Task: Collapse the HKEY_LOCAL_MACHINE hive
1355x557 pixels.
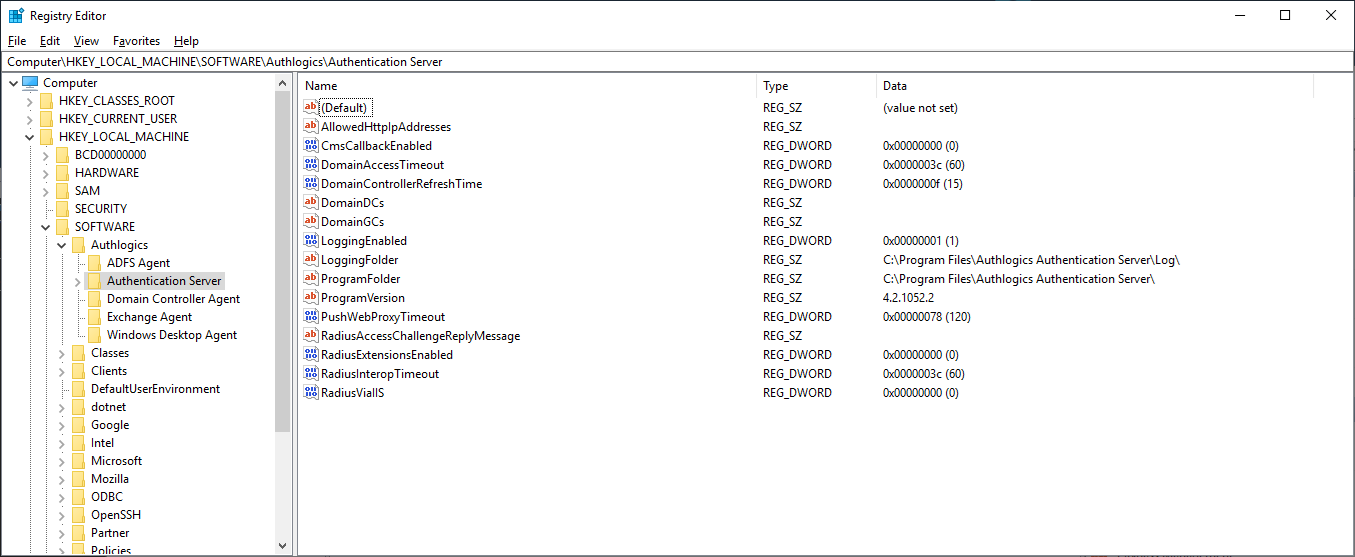Action: pyautogui.click(x=29, y=137)
